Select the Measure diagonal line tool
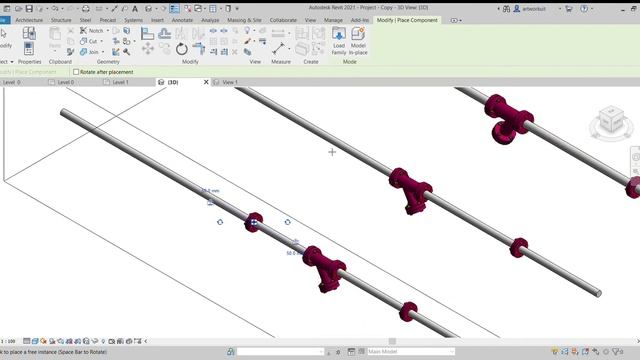Image resolution: width=640 pixels, height=360 pixels. 278,49
